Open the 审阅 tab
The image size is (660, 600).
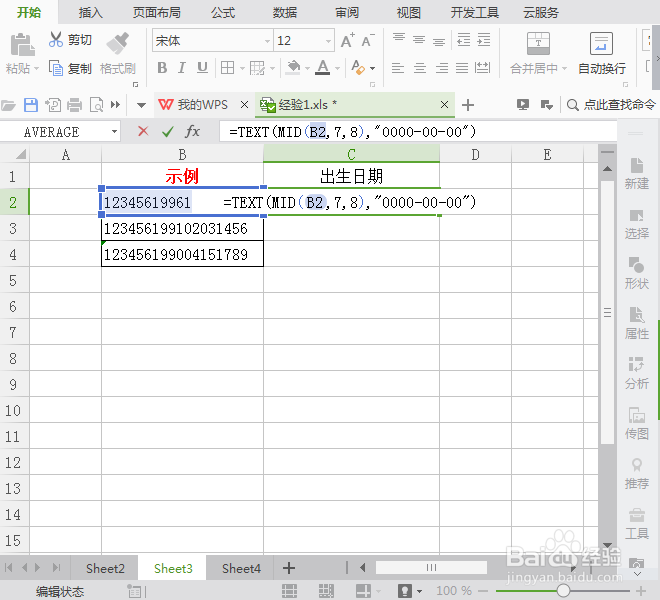tap(347, 13)
